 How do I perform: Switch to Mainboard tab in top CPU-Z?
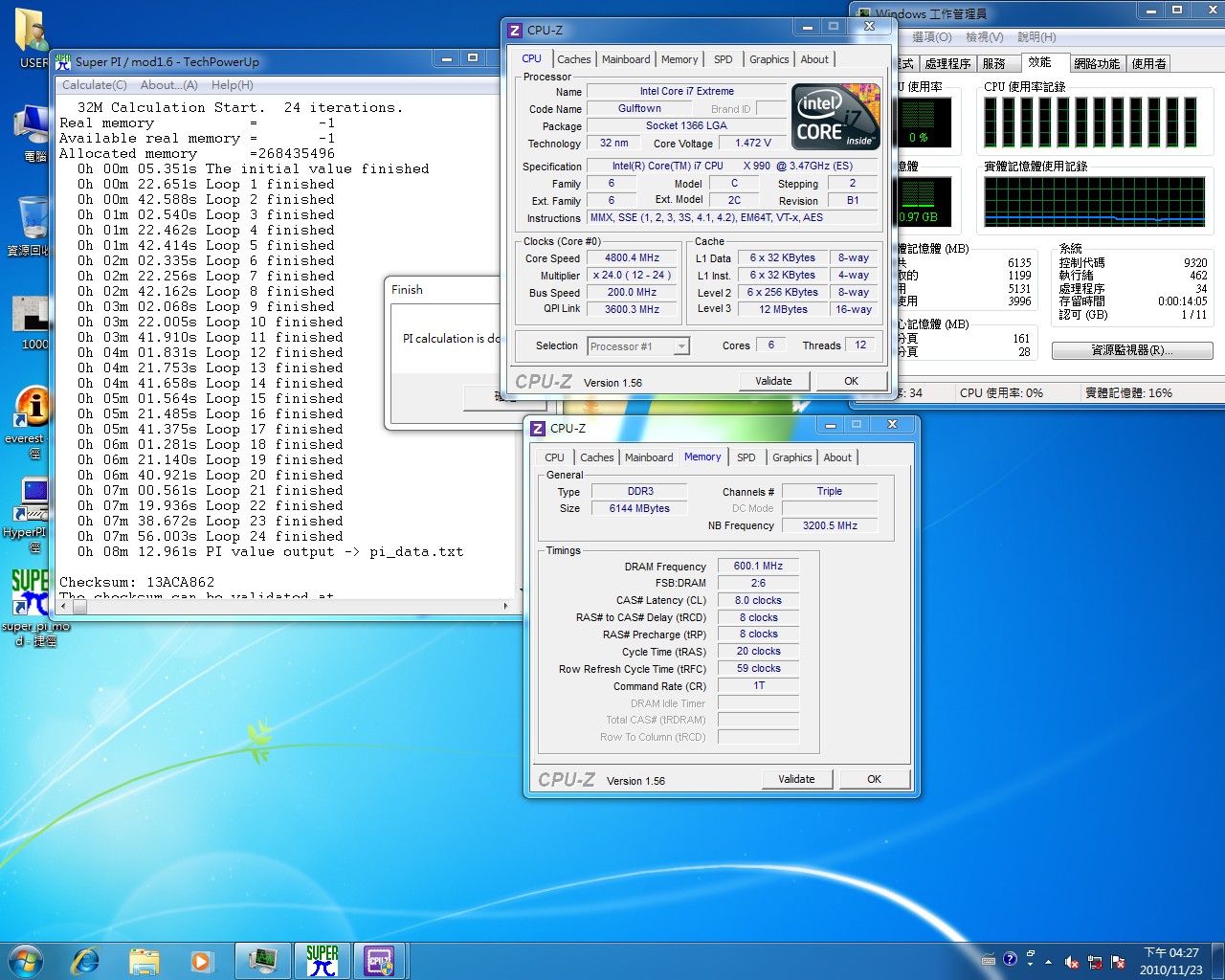[626, 59]
